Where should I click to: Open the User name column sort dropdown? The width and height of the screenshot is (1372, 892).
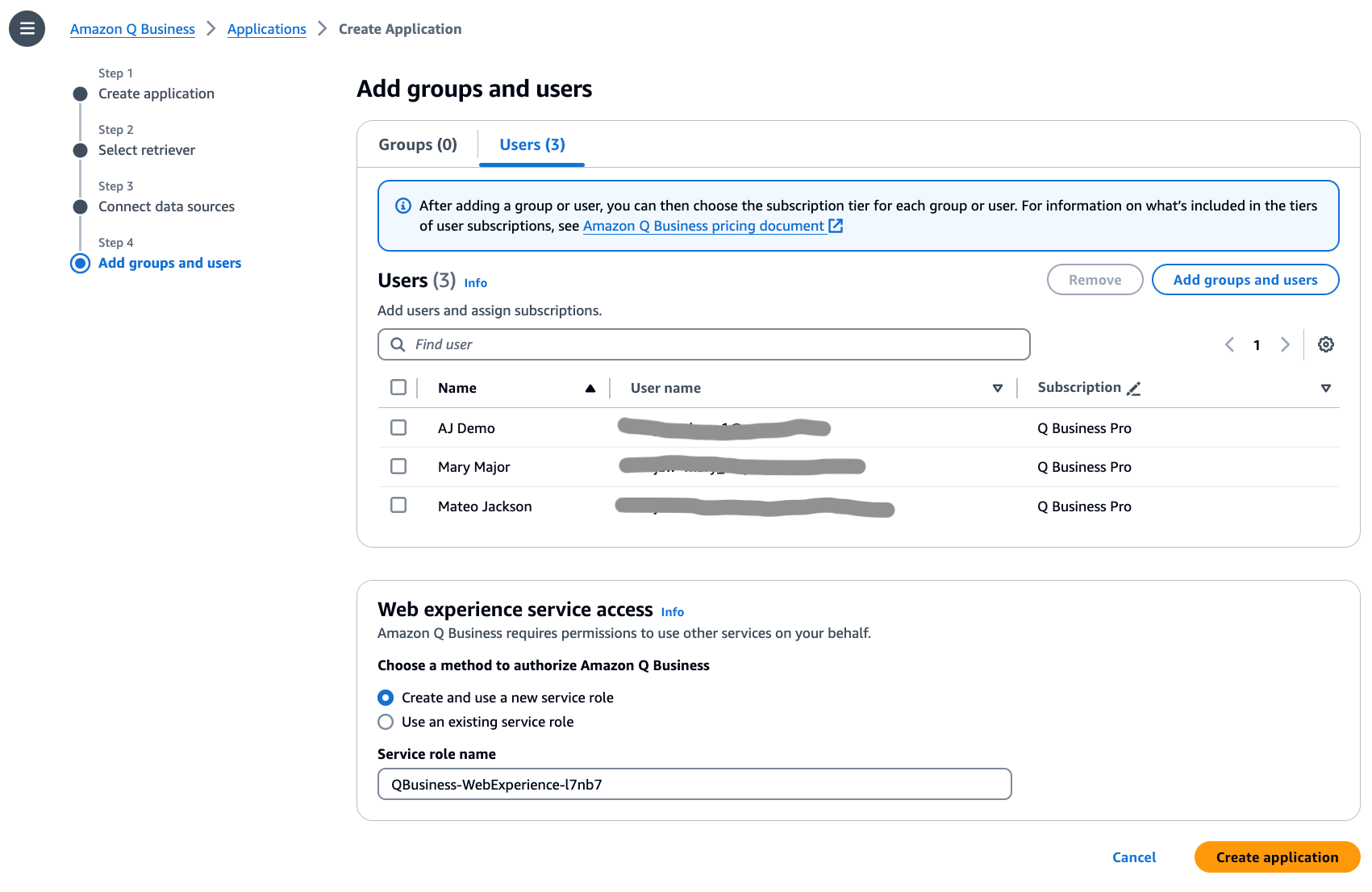coord(997,389)
